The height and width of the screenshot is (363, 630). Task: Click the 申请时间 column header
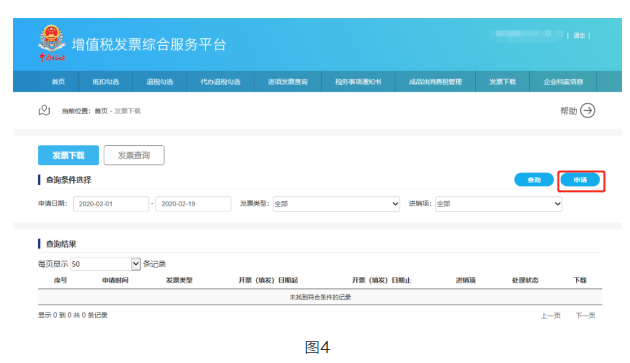point(115,280)
